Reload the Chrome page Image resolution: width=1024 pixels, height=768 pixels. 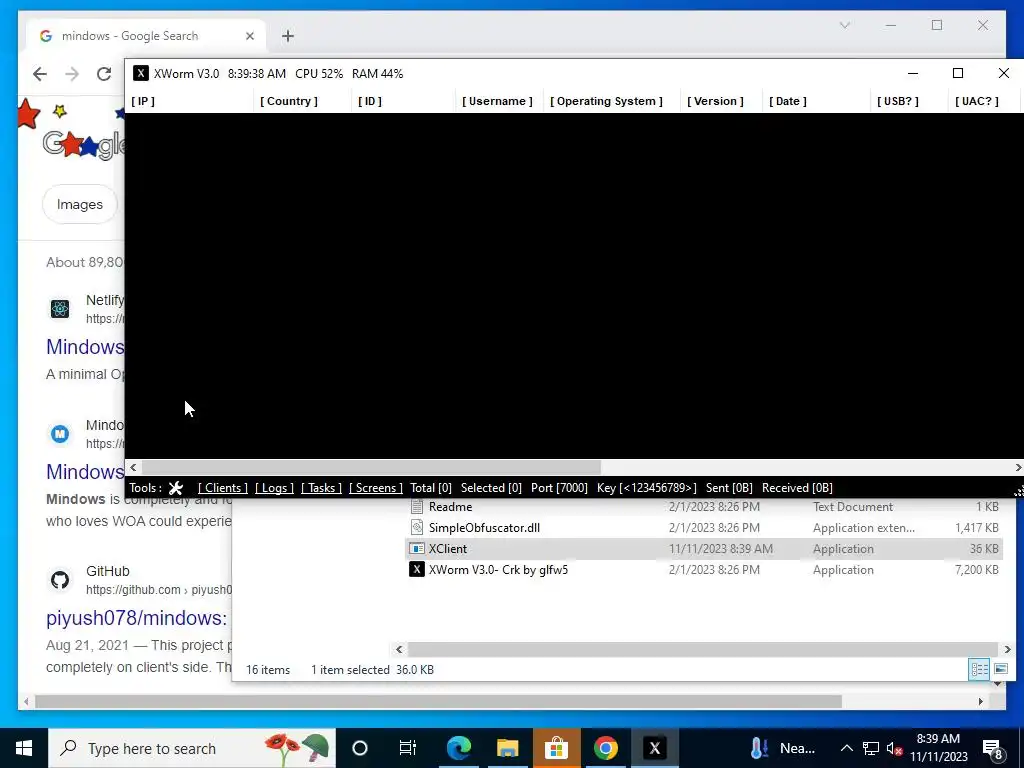(104, 74)
